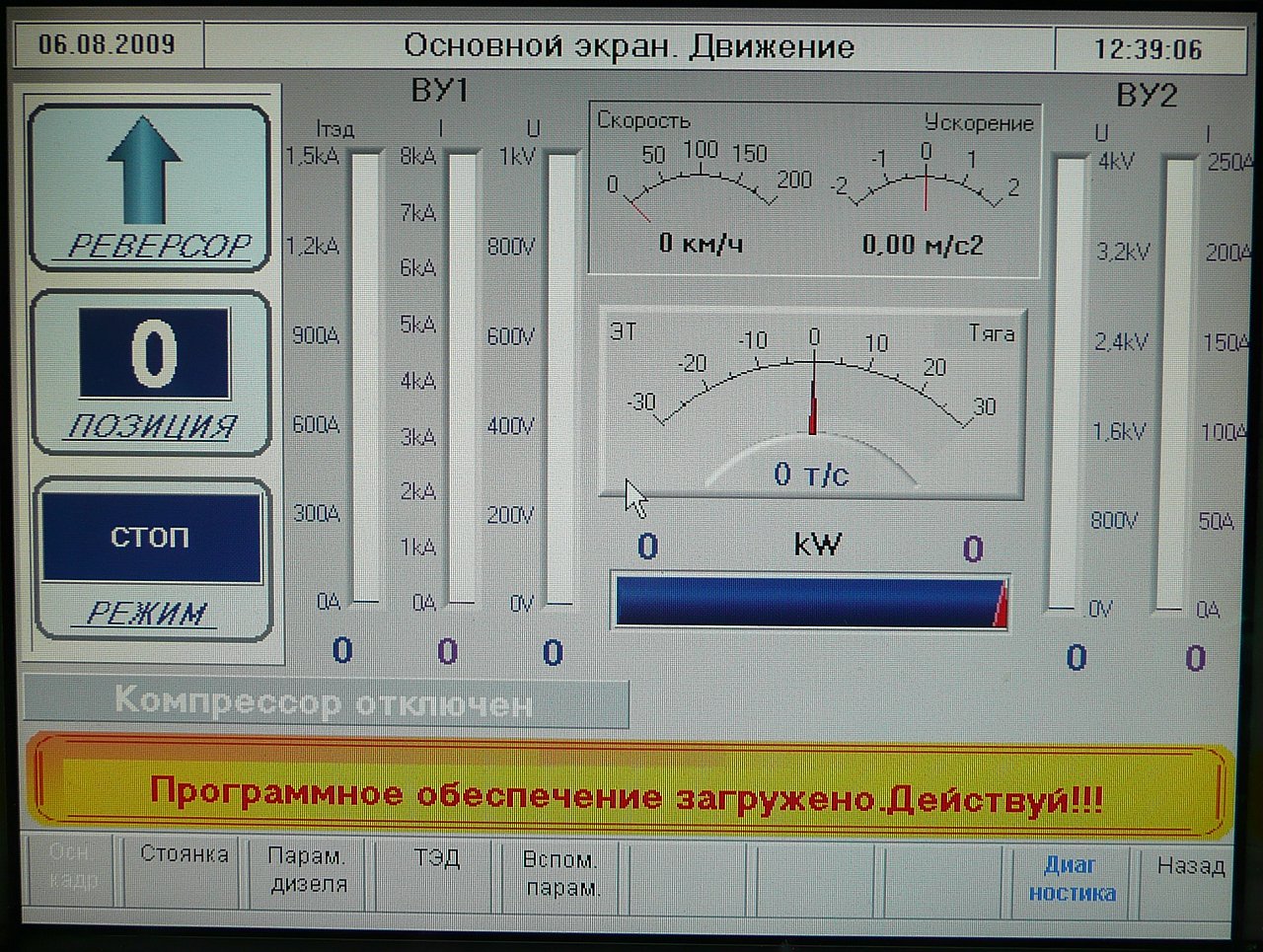
Task: Click the 'Компрессор отключен' status message
Action: pos(325,703)
